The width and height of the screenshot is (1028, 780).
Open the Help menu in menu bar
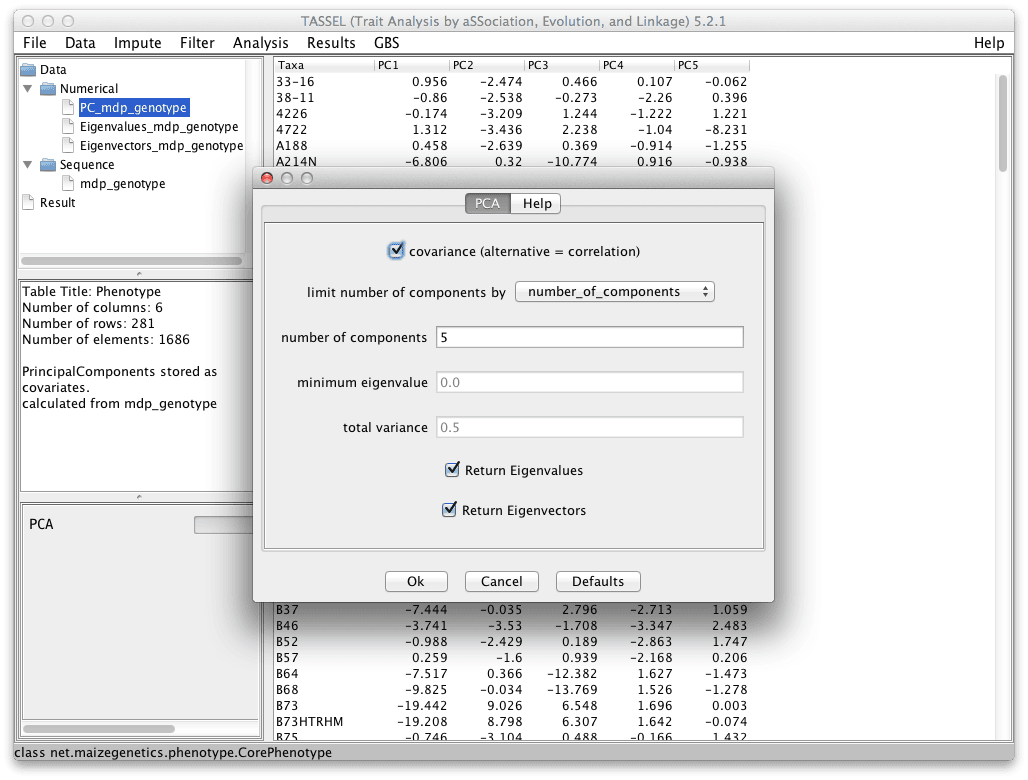tap(989, 43)
